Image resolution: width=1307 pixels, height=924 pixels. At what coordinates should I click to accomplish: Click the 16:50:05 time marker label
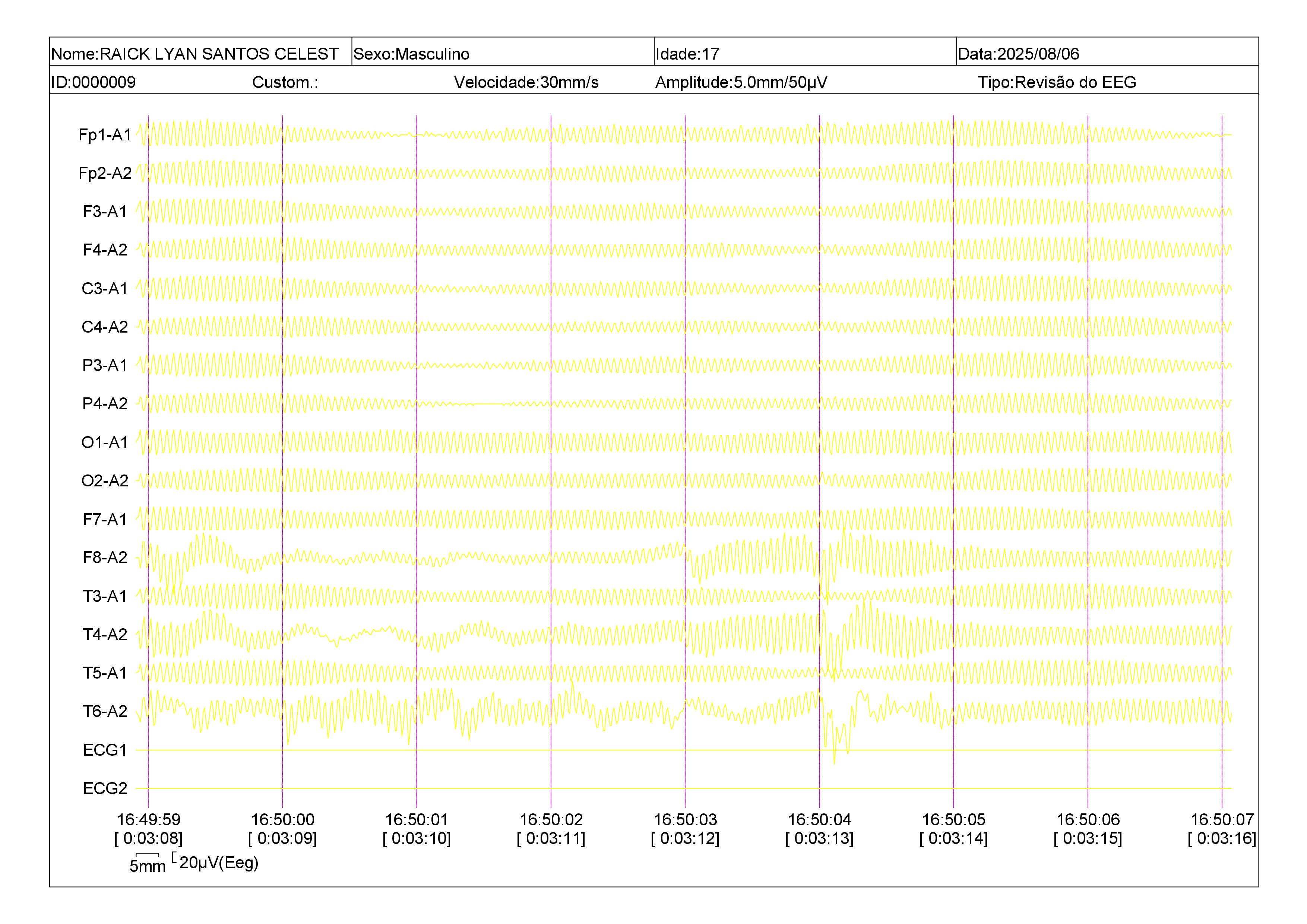point(953,820)
